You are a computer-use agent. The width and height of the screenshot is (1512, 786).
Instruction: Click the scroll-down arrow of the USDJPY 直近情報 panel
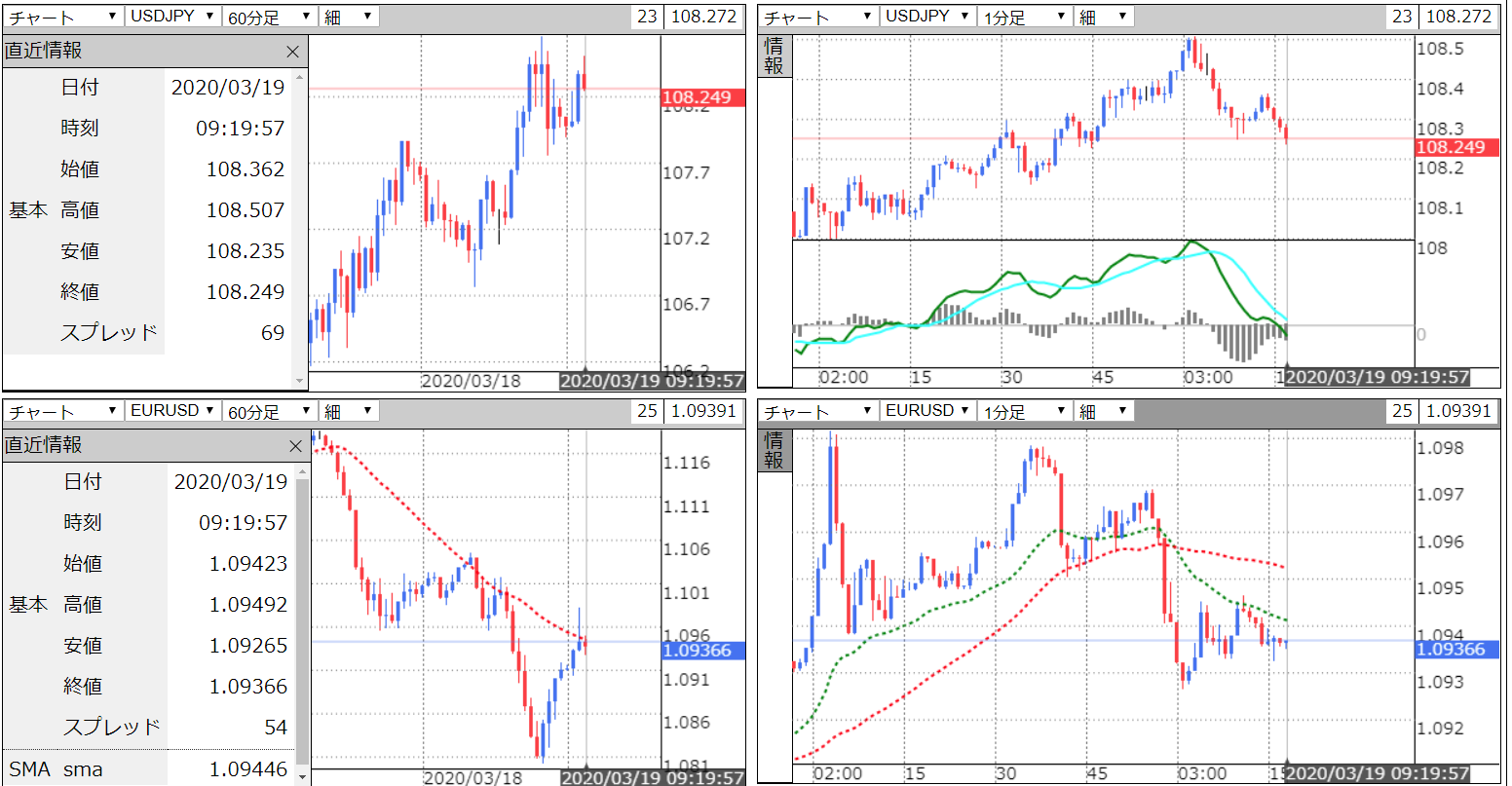click(x=300, y=380)
